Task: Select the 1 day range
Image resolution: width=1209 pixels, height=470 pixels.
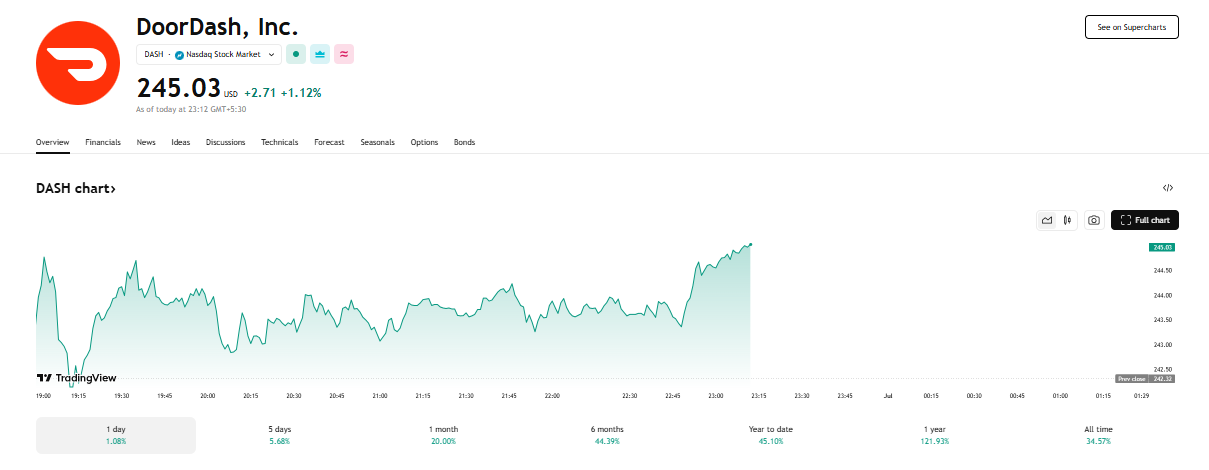Action: 116,435
